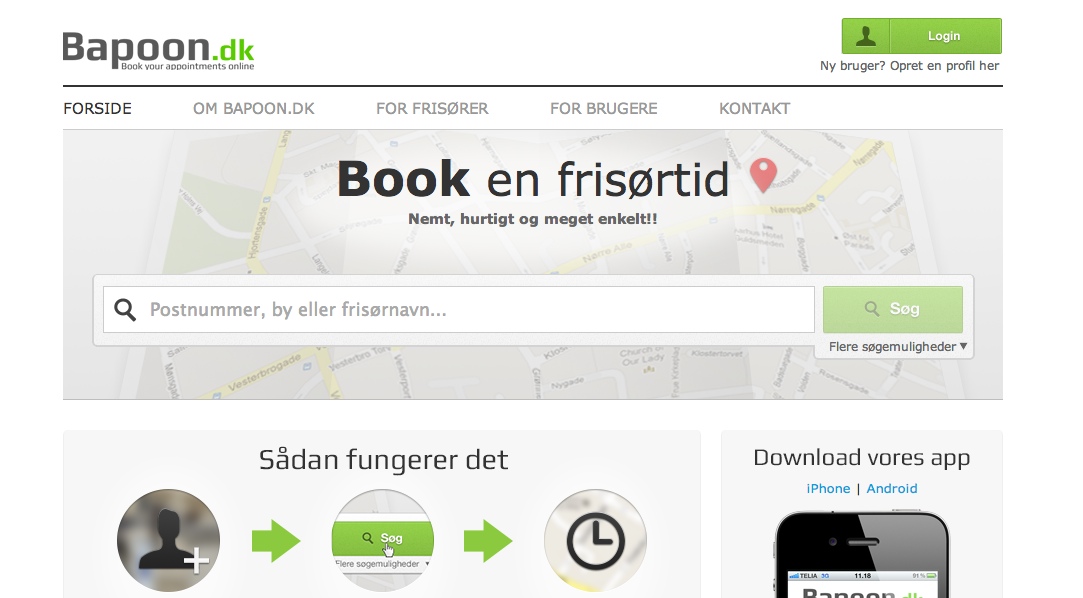Viewport: 1083px width, 598px height.
Task: Open the KONTAKT page
Action: click(754, 108)
